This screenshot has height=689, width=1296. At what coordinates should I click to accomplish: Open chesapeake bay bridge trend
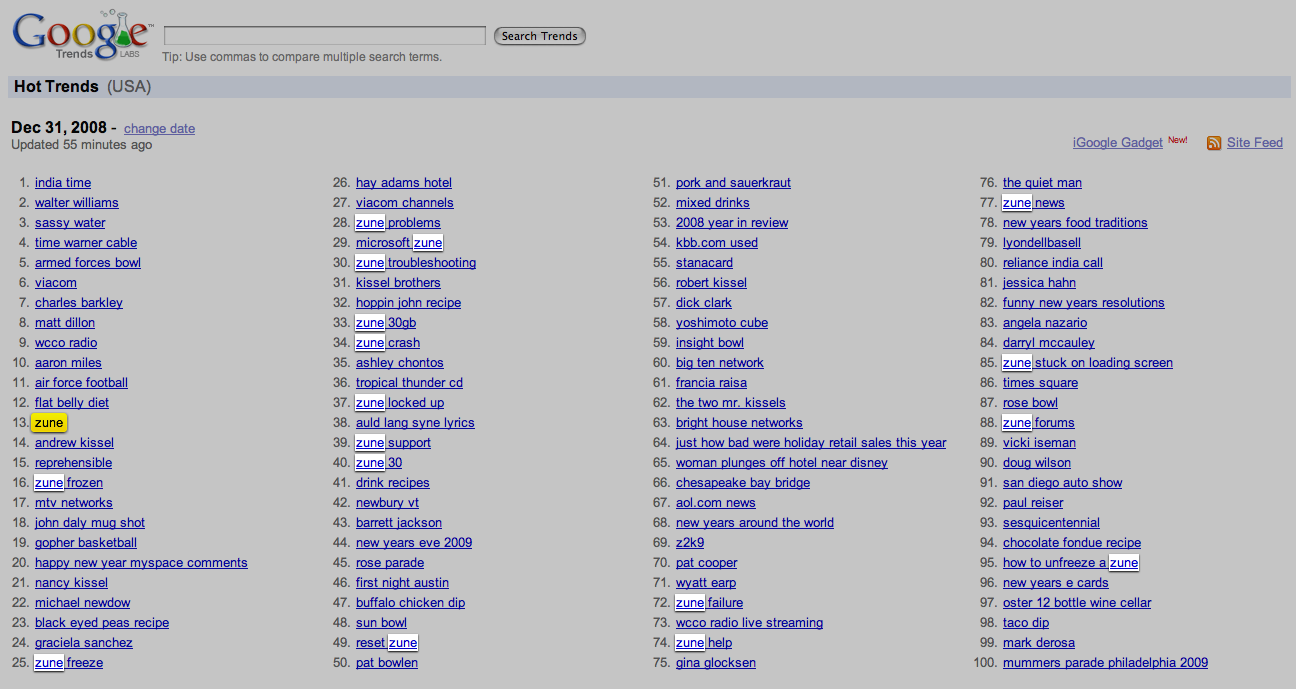tap(743, 483)
